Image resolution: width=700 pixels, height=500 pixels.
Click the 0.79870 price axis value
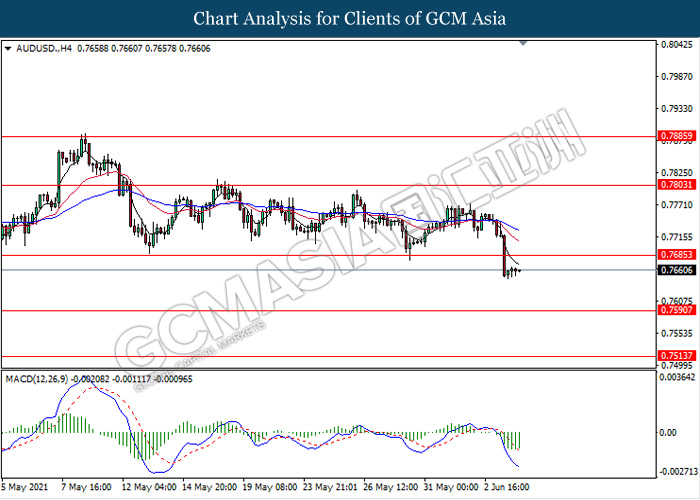677,77
